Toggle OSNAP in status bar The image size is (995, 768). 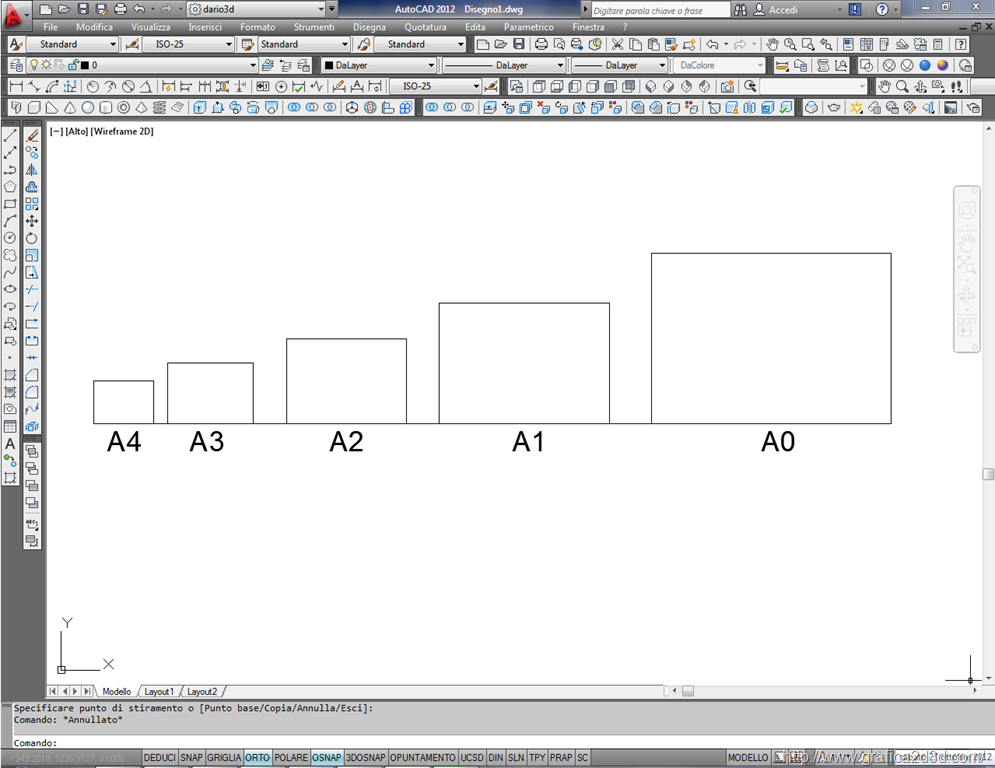326,758
